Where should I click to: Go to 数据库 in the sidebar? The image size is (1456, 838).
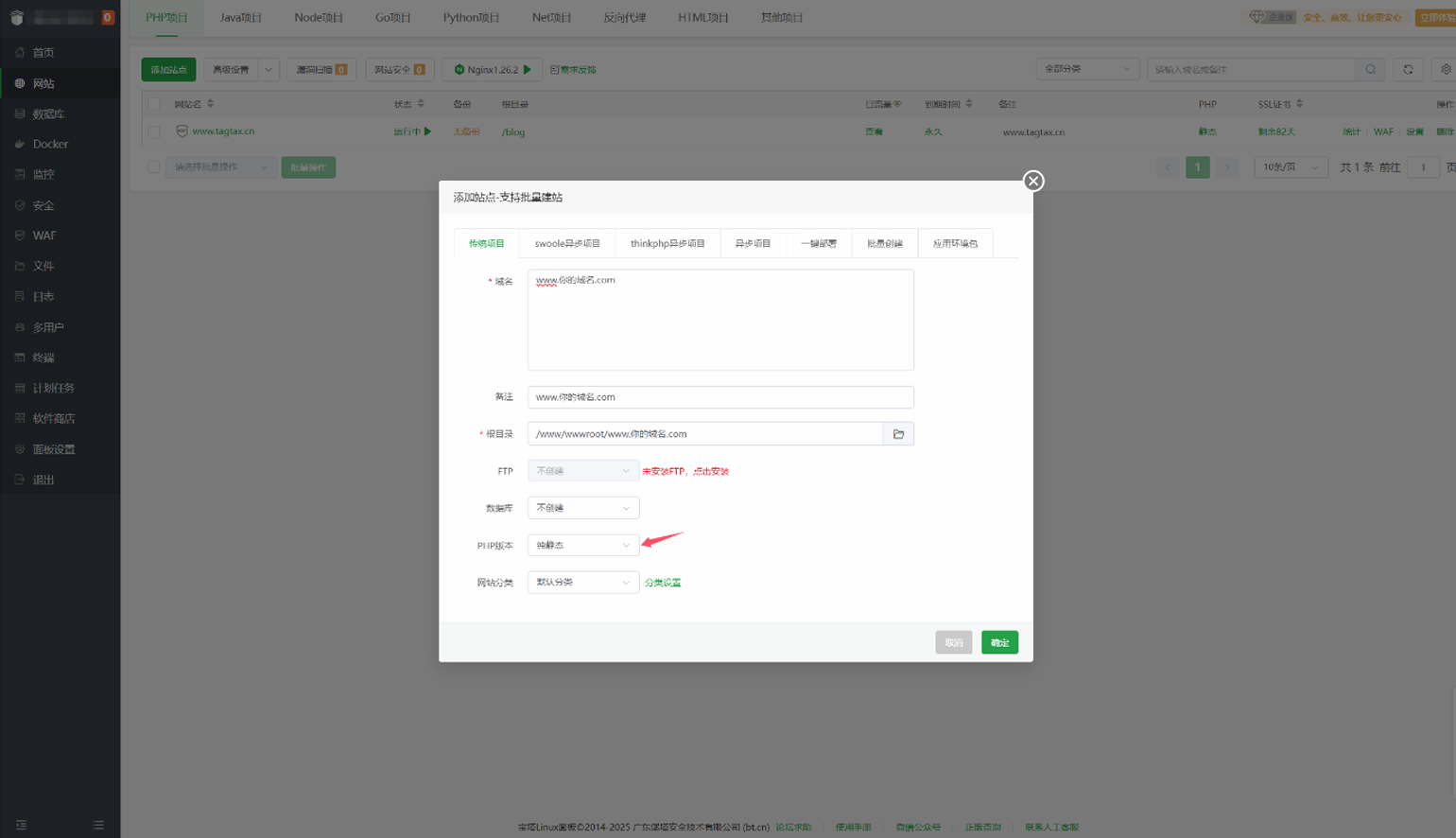[x=47, y=113]
